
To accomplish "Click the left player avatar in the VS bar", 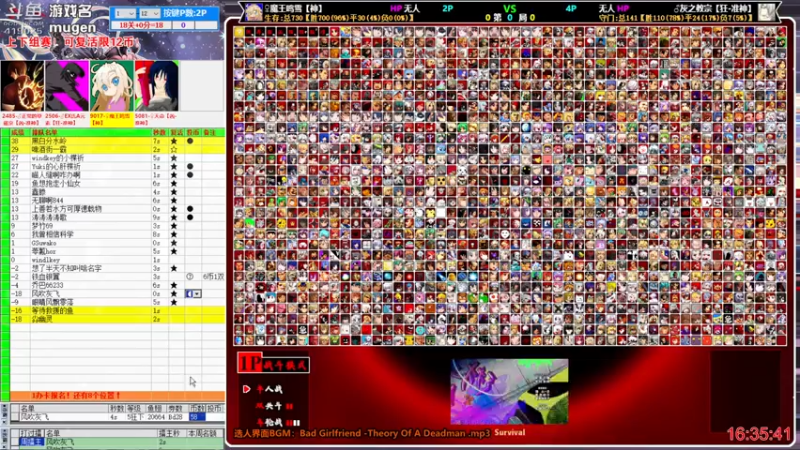I will 254,12.
